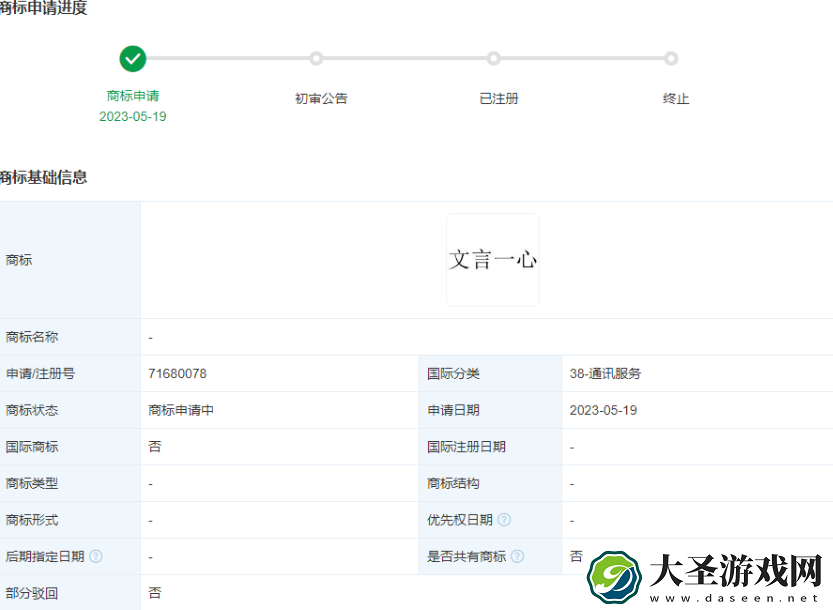Click the 商标结构 label cell

(490, 484)
